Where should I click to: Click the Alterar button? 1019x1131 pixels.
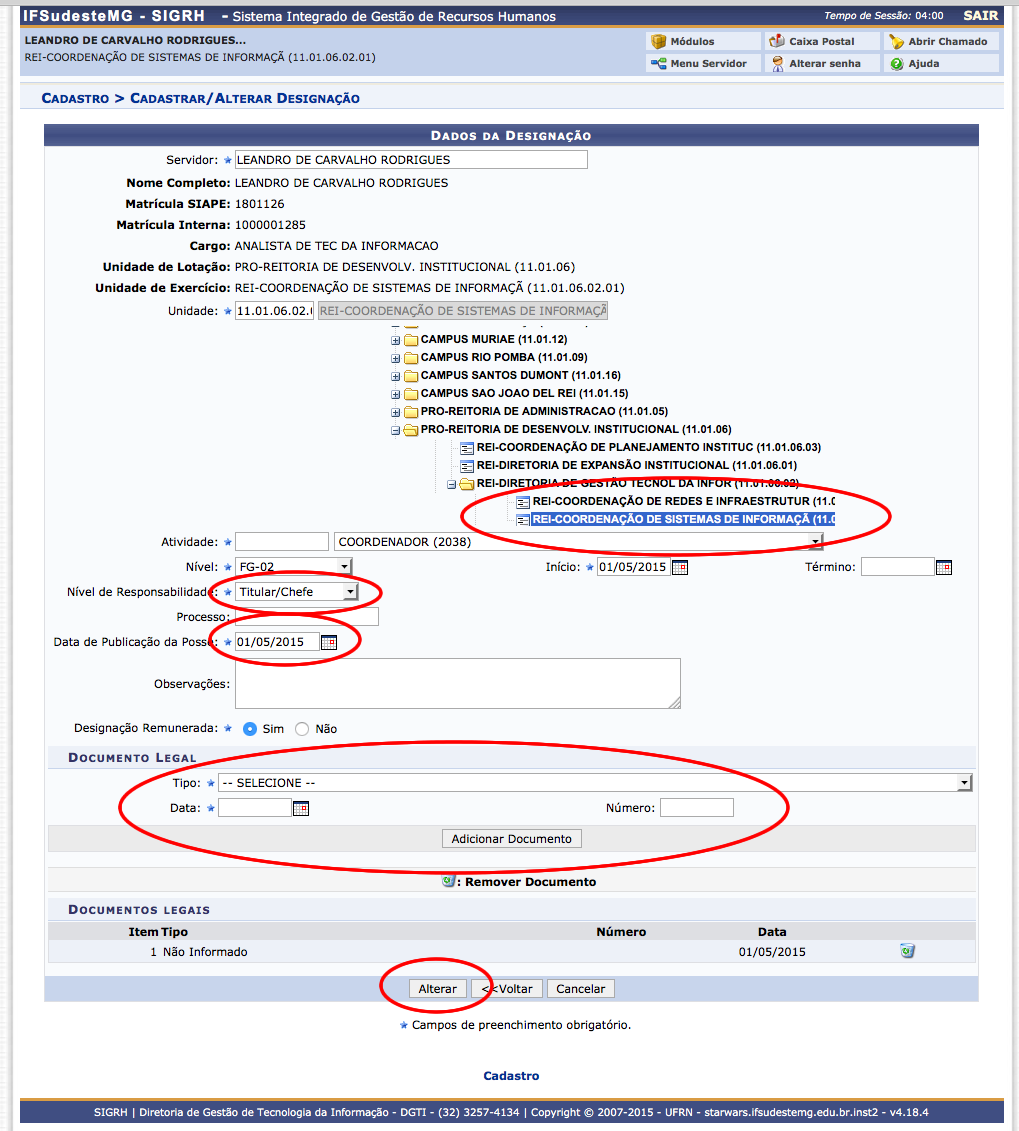437,988
